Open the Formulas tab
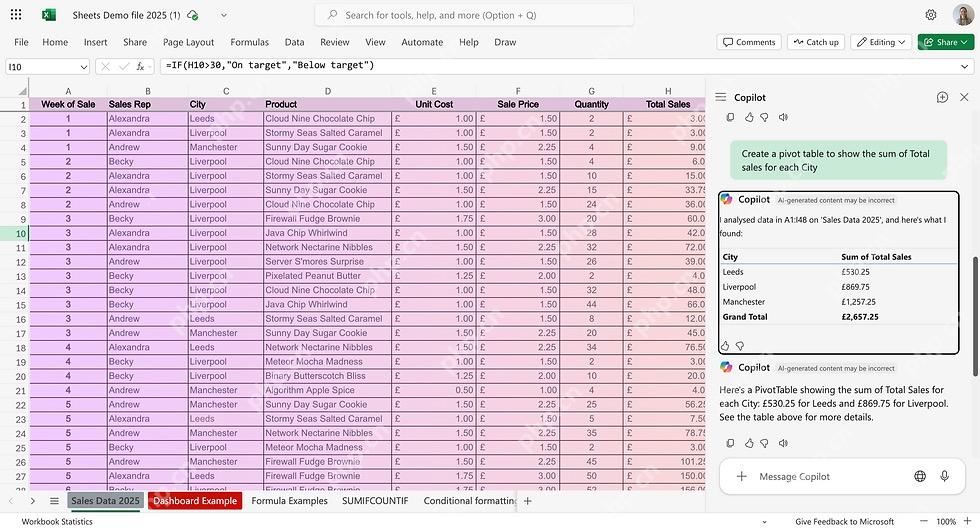 pos(249,42)
